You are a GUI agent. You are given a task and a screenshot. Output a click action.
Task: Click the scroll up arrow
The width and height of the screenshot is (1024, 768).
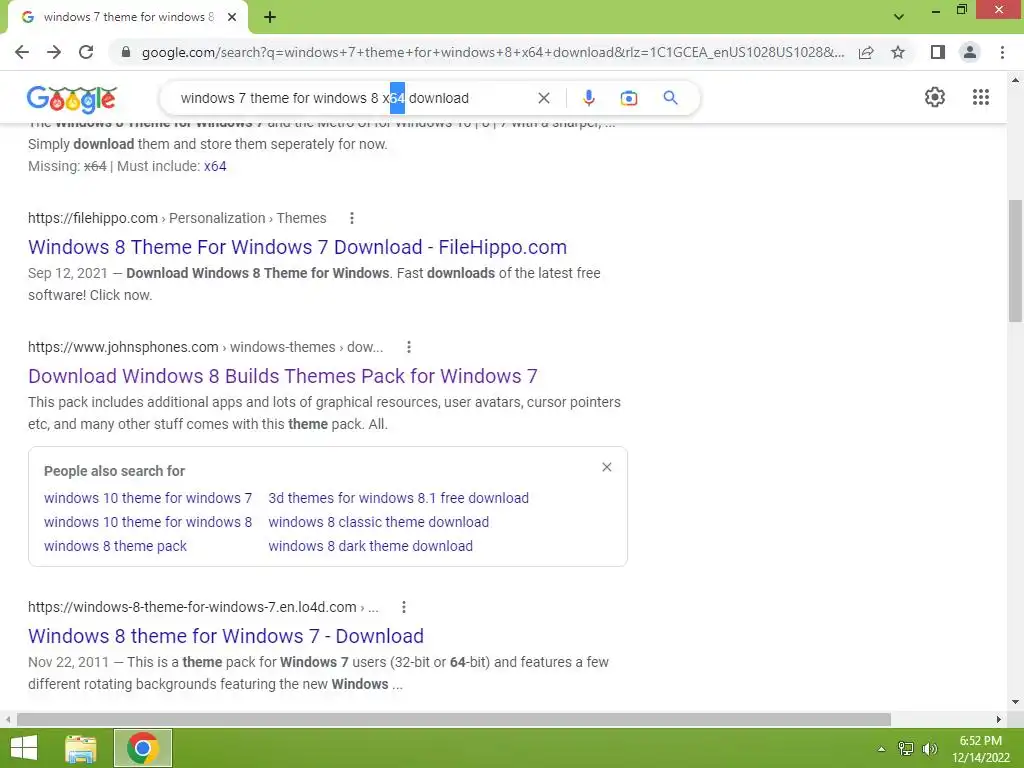pos(1015,80)
